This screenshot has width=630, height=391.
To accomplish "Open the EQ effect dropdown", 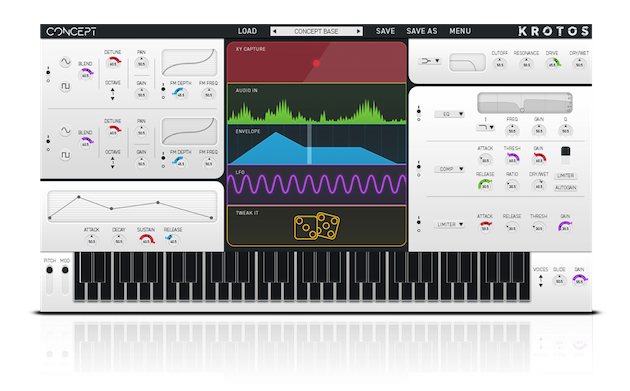I will click(449, 114).
